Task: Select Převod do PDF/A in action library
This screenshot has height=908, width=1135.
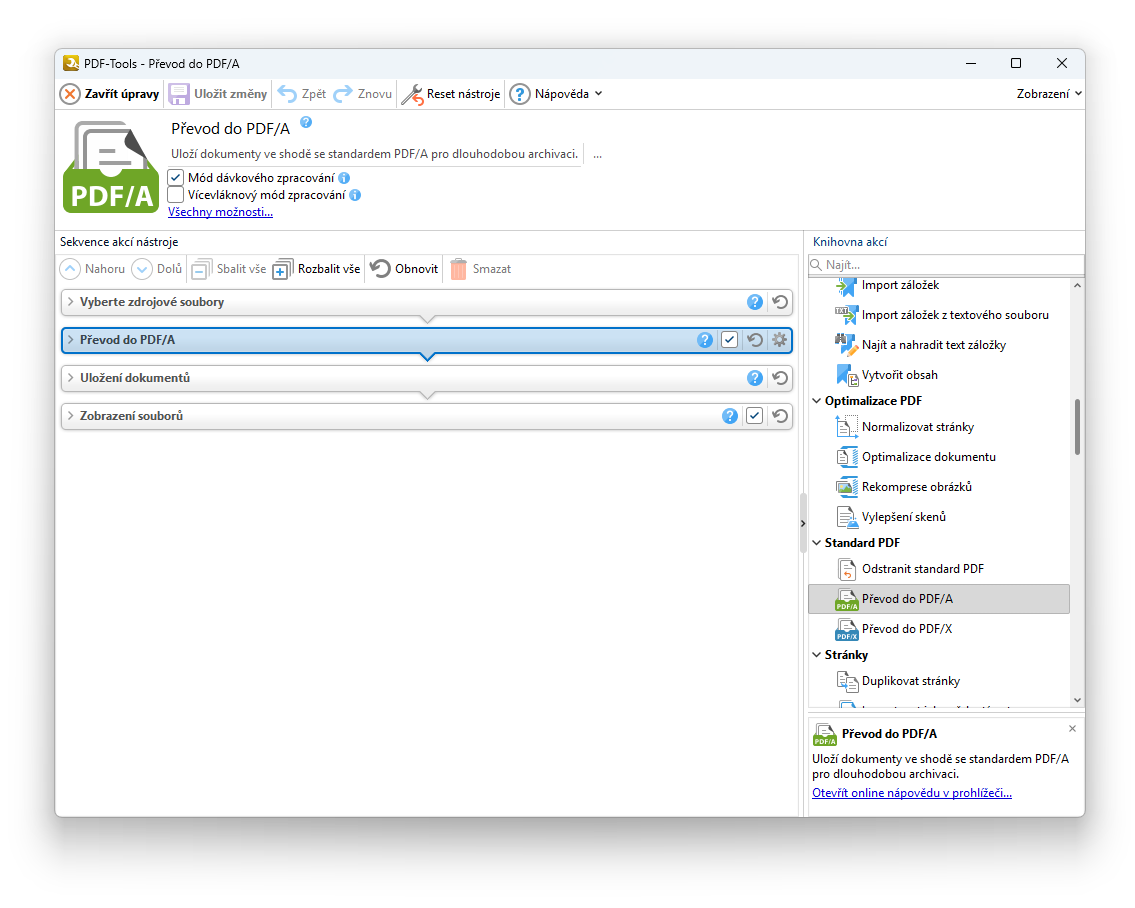Action: pyautogui.click(x=939, y=599)
